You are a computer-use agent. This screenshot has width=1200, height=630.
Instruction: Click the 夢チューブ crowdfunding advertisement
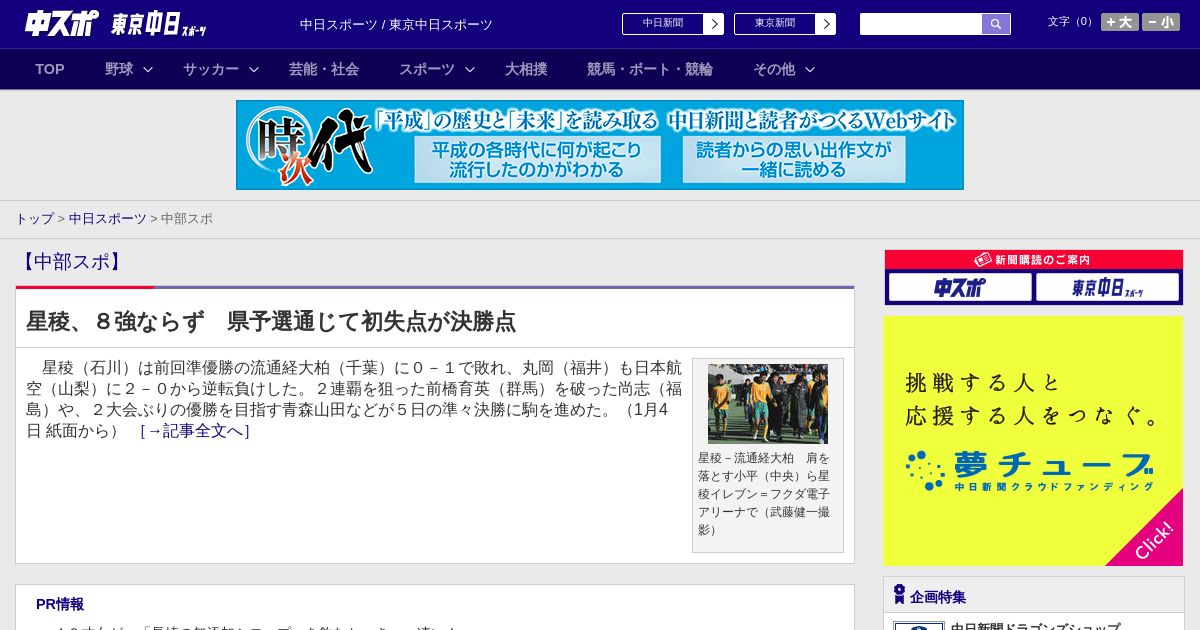point(1034,441)
